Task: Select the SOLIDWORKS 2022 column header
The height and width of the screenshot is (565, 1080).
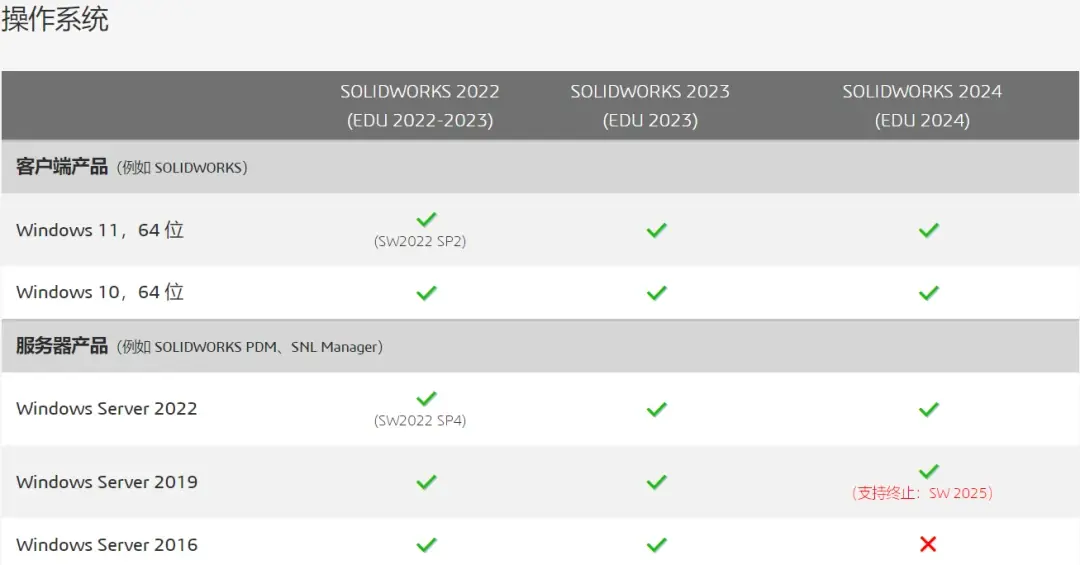Action: point(419,105)
